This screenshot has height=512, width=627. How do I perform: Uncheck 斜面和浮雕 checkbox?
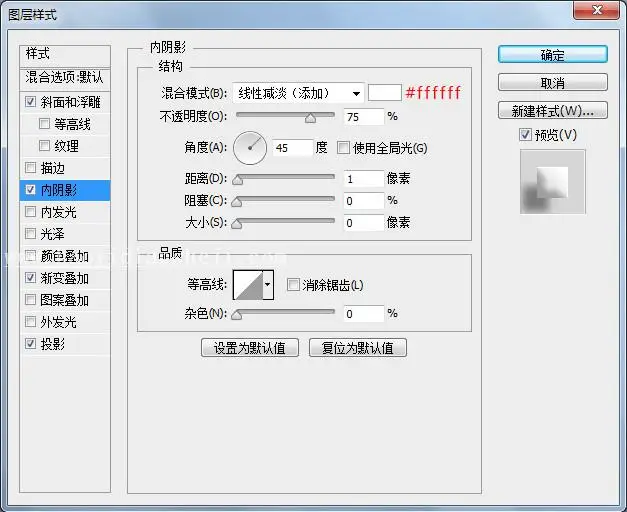(x=30, y=102)
